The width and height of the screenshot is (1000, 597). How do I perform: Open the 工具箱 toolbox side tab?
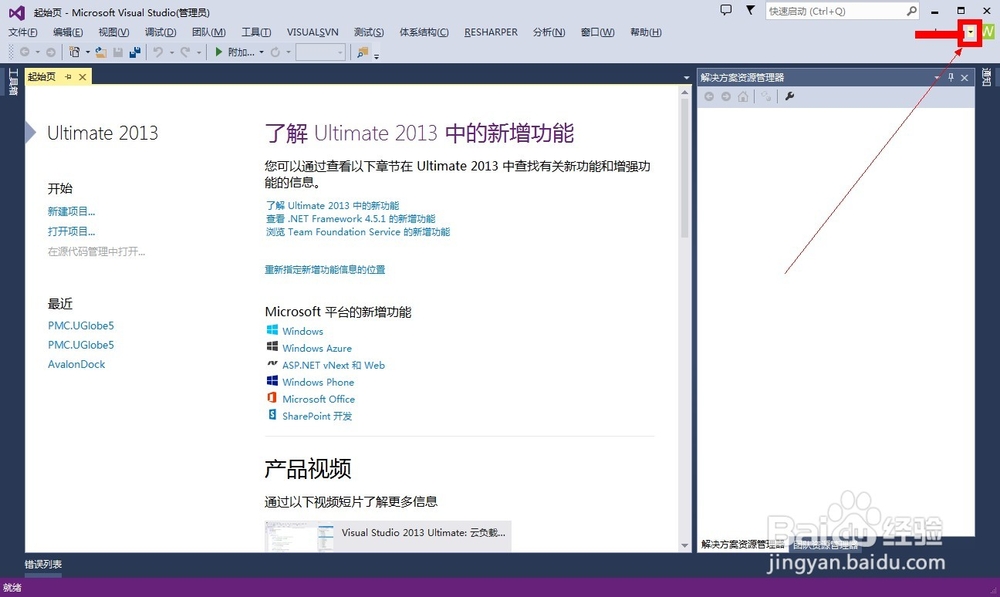[x=13, y=82]
